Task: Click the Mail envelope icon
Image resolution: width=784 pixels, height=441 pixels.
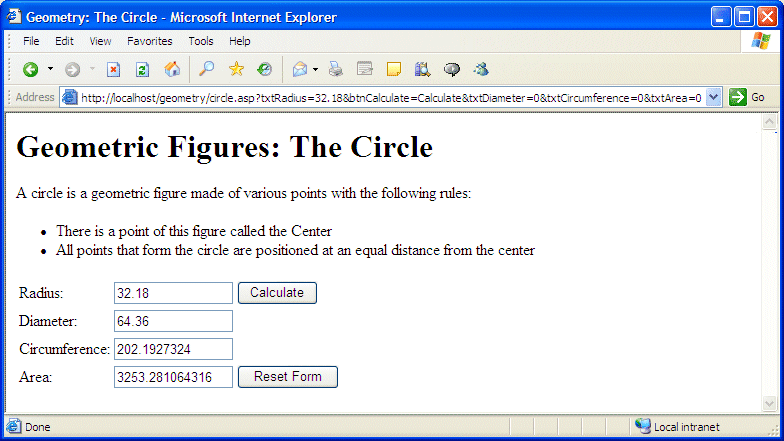Action: [299, 69]
